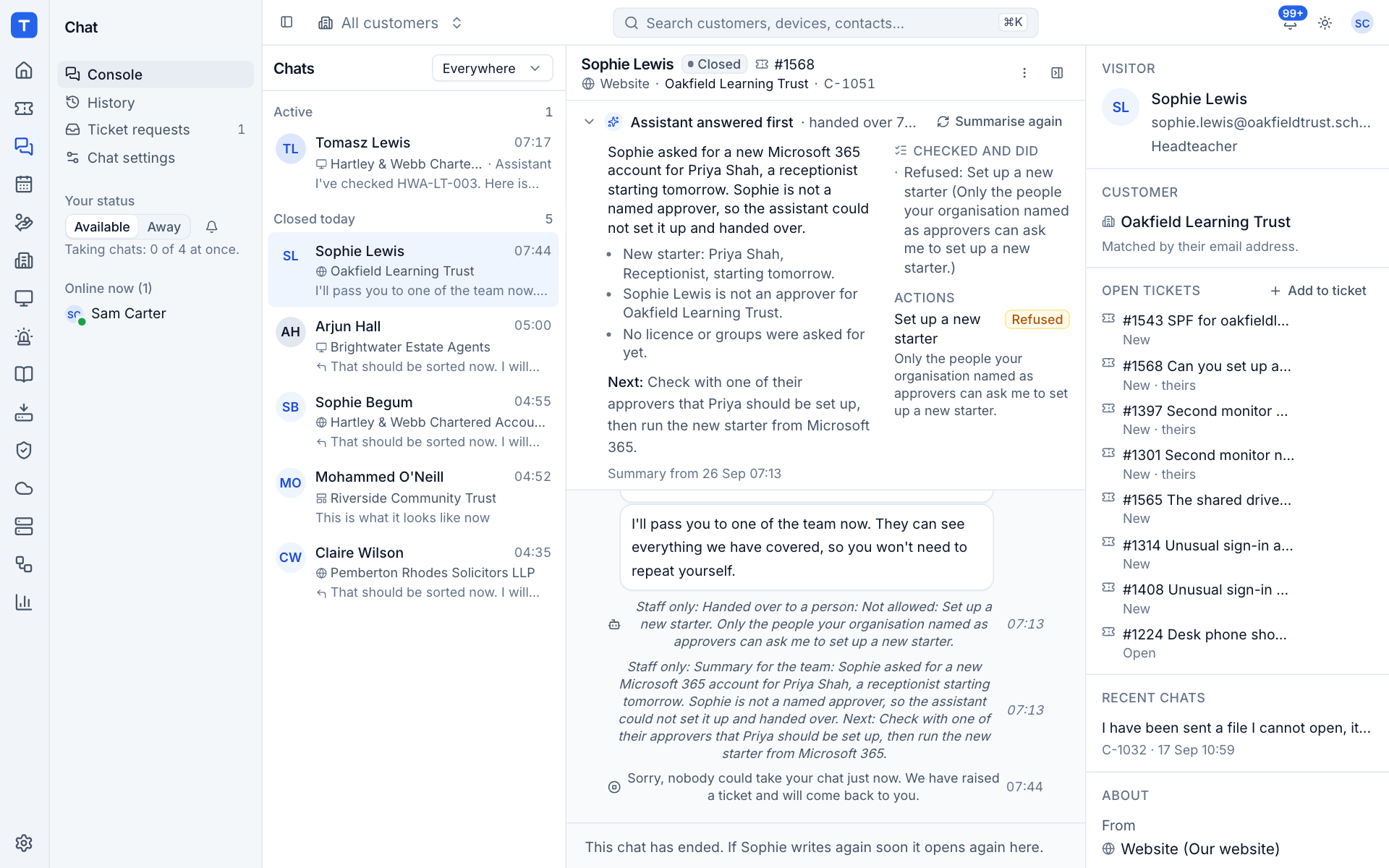Switch theme using the sun icon
1389x868 pixels.
(1325, 23)
